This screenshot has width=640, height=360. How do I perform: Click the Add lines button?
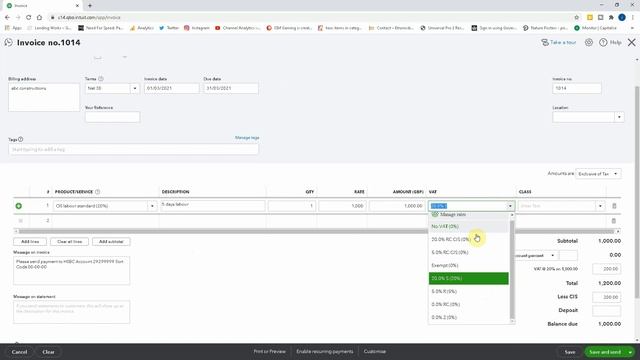click(x=30, y=242)
